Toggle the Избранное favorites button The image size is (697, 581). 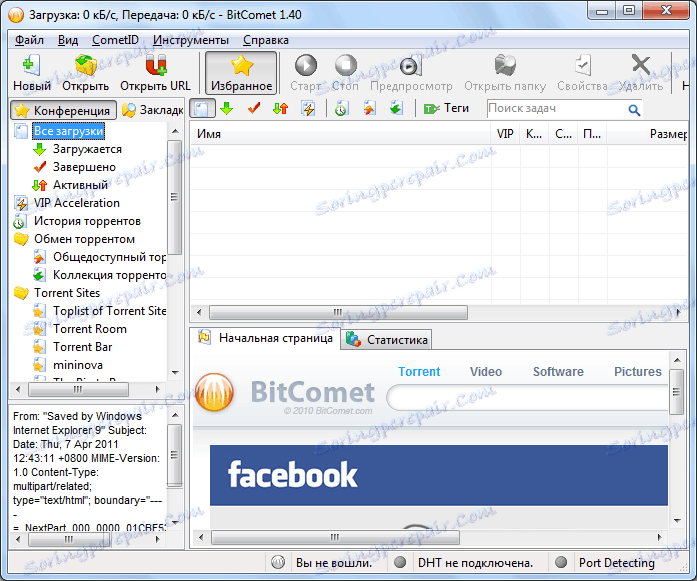(x=241, y=73)
